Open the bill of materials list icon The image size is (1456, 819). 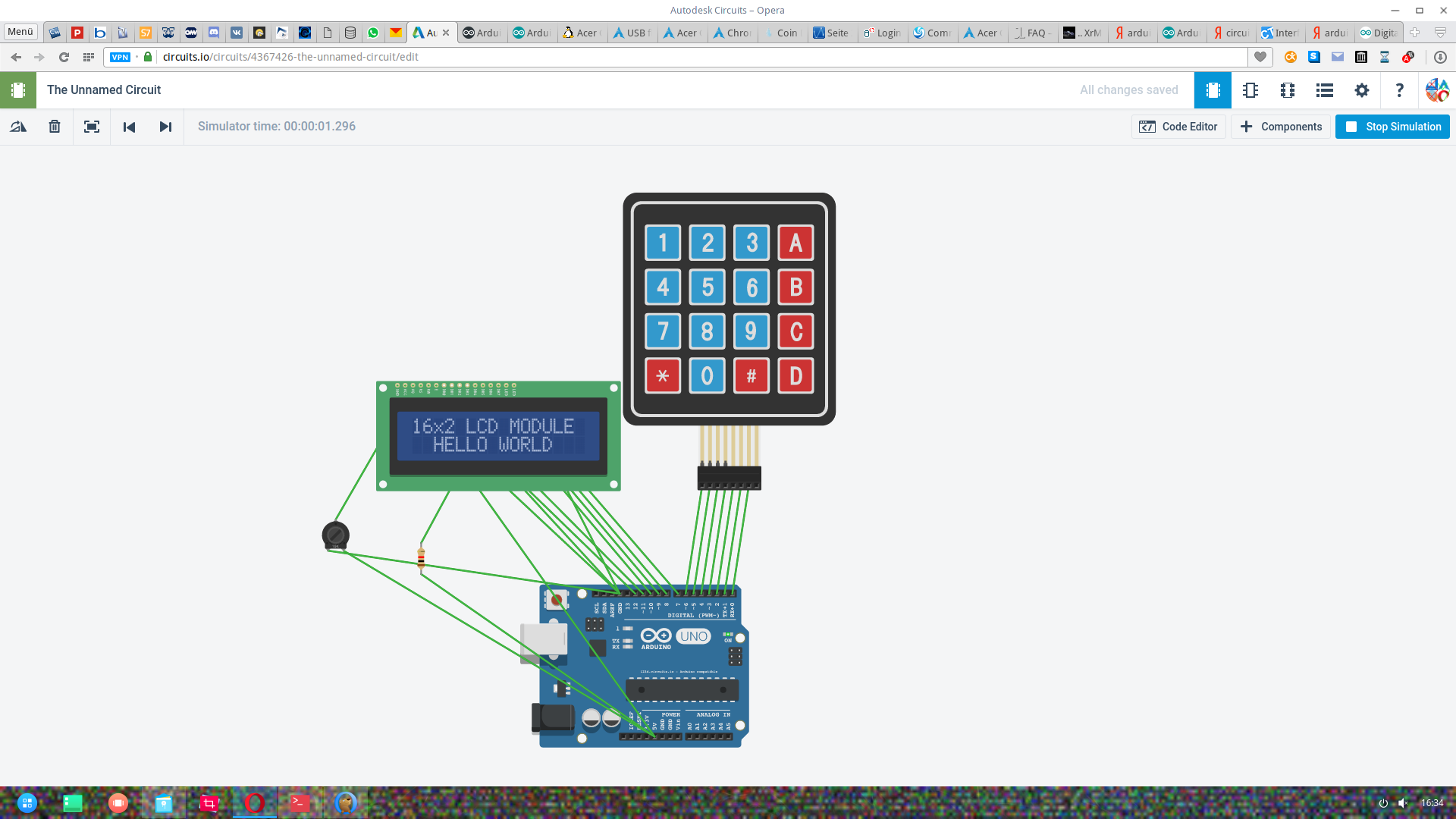1325,90
